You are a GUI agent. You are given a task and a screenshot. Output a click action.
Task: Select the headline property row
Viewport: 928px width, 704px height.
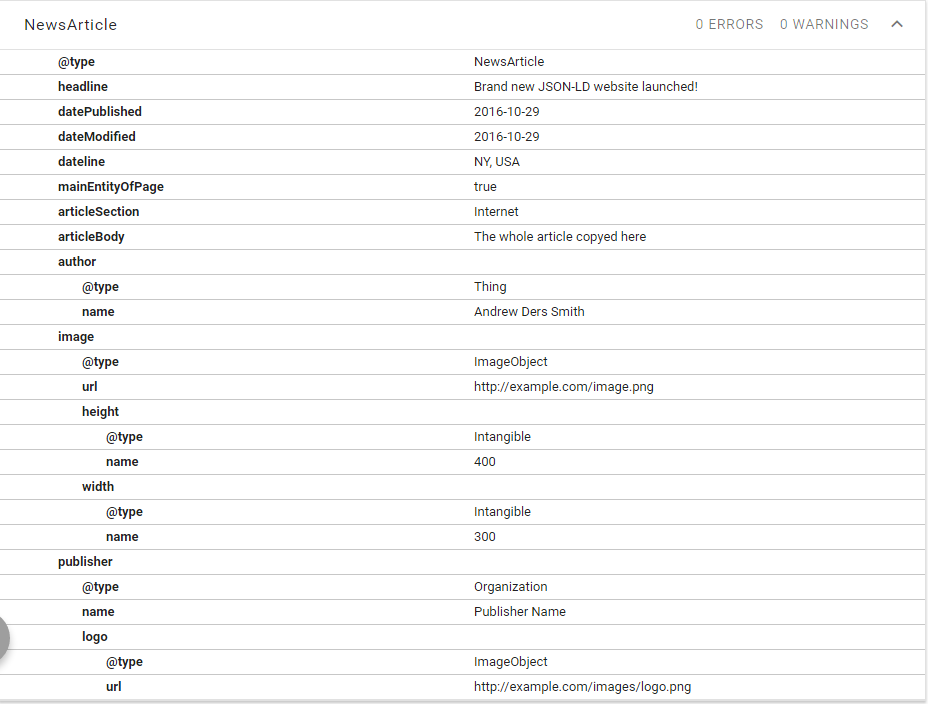[83, 87]
